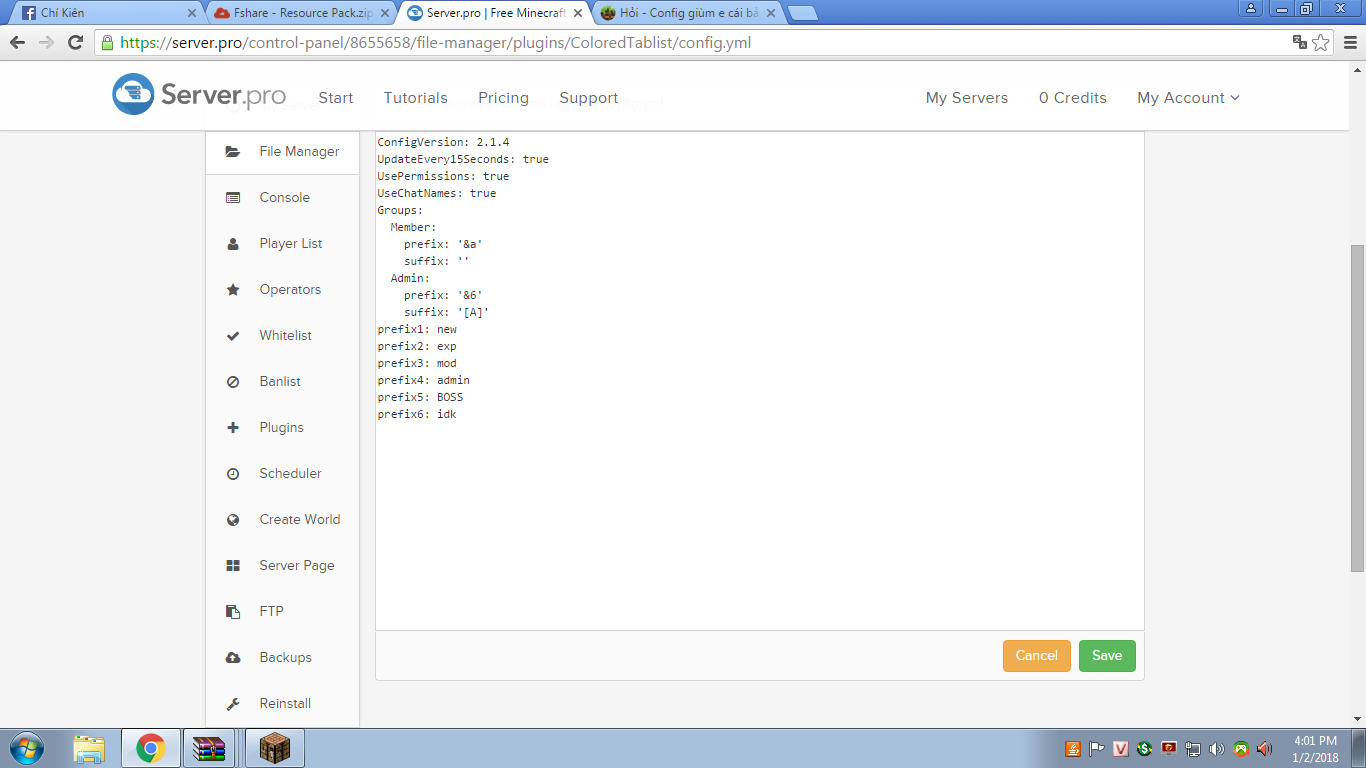This screenshot has width=1366, height=768.
Task: Click the Operators star icon
Action: pyautogui.click(x=233, y=290)
